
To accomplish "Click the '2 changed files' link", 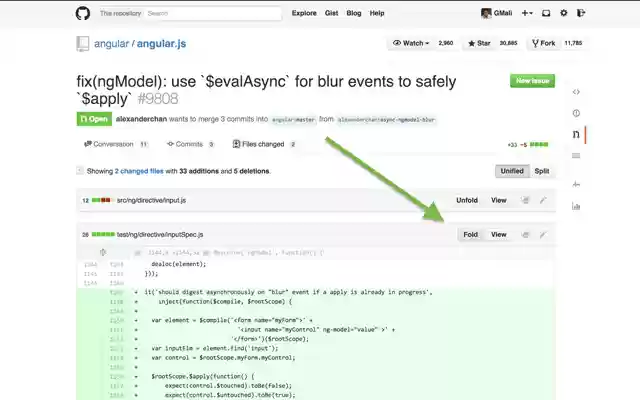I will [x=139, y=171].
